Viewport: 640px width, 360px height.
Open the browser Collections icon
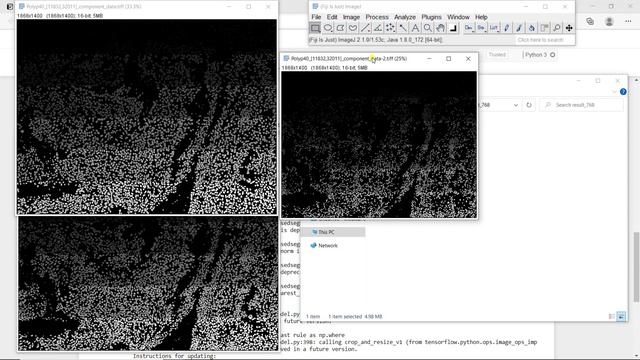590,21
